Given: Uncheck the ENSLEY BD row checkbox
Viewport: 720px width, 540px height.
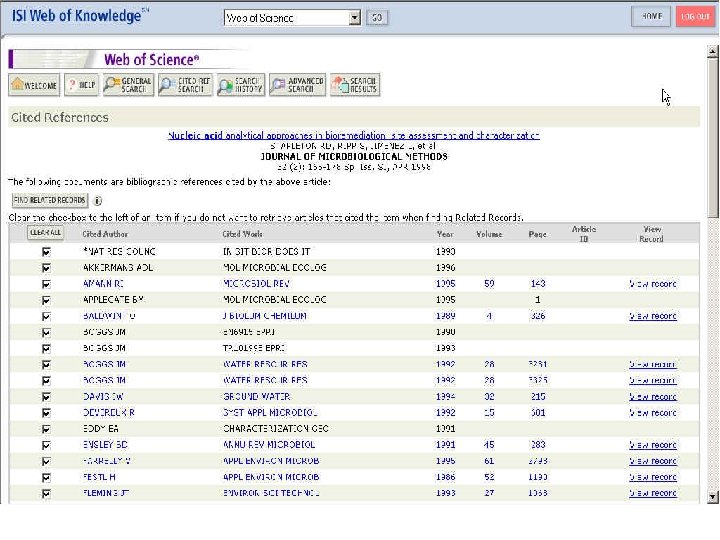Looking at the screenshot, I should pyautogui.click(x=46, y=445).
